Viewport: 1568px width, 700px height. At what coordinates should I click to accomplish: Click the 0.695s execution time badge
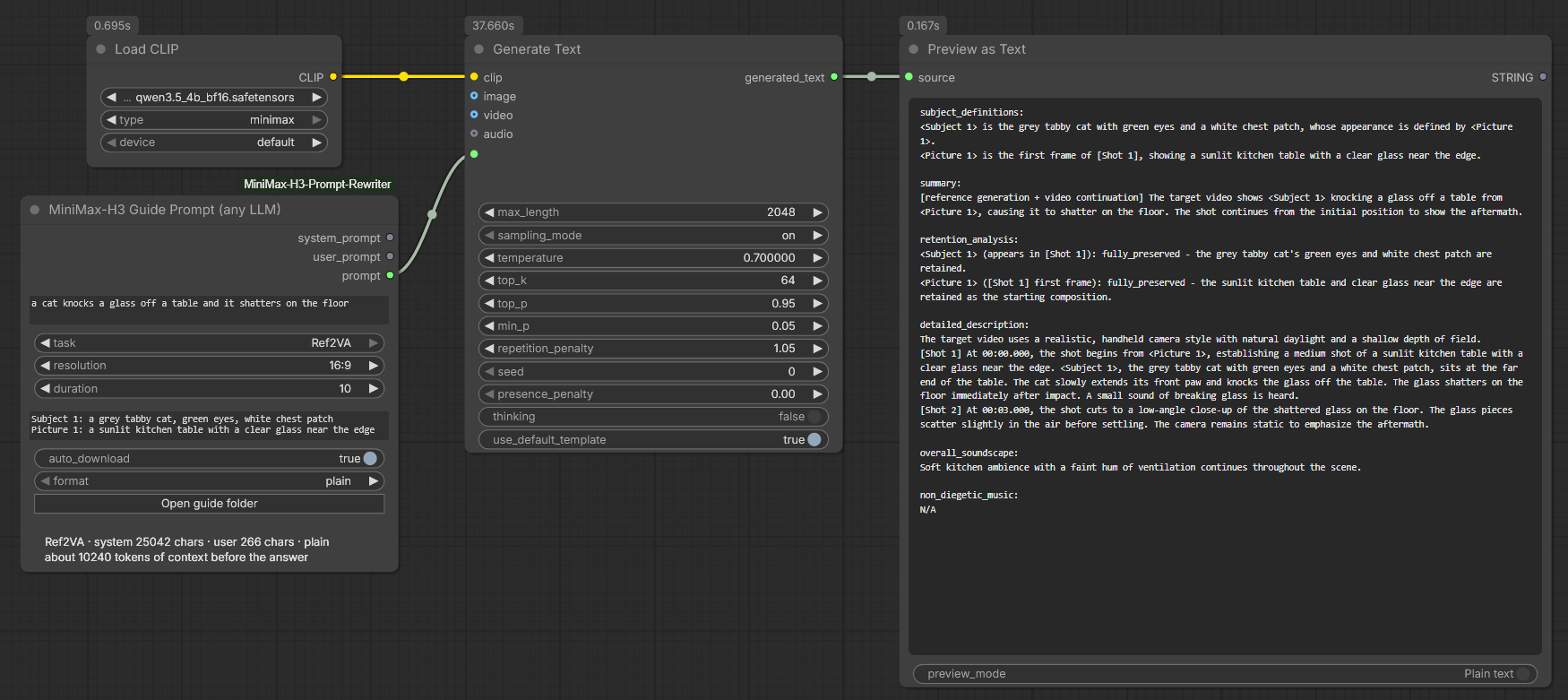pyautogui.click(x=112, y=25)
